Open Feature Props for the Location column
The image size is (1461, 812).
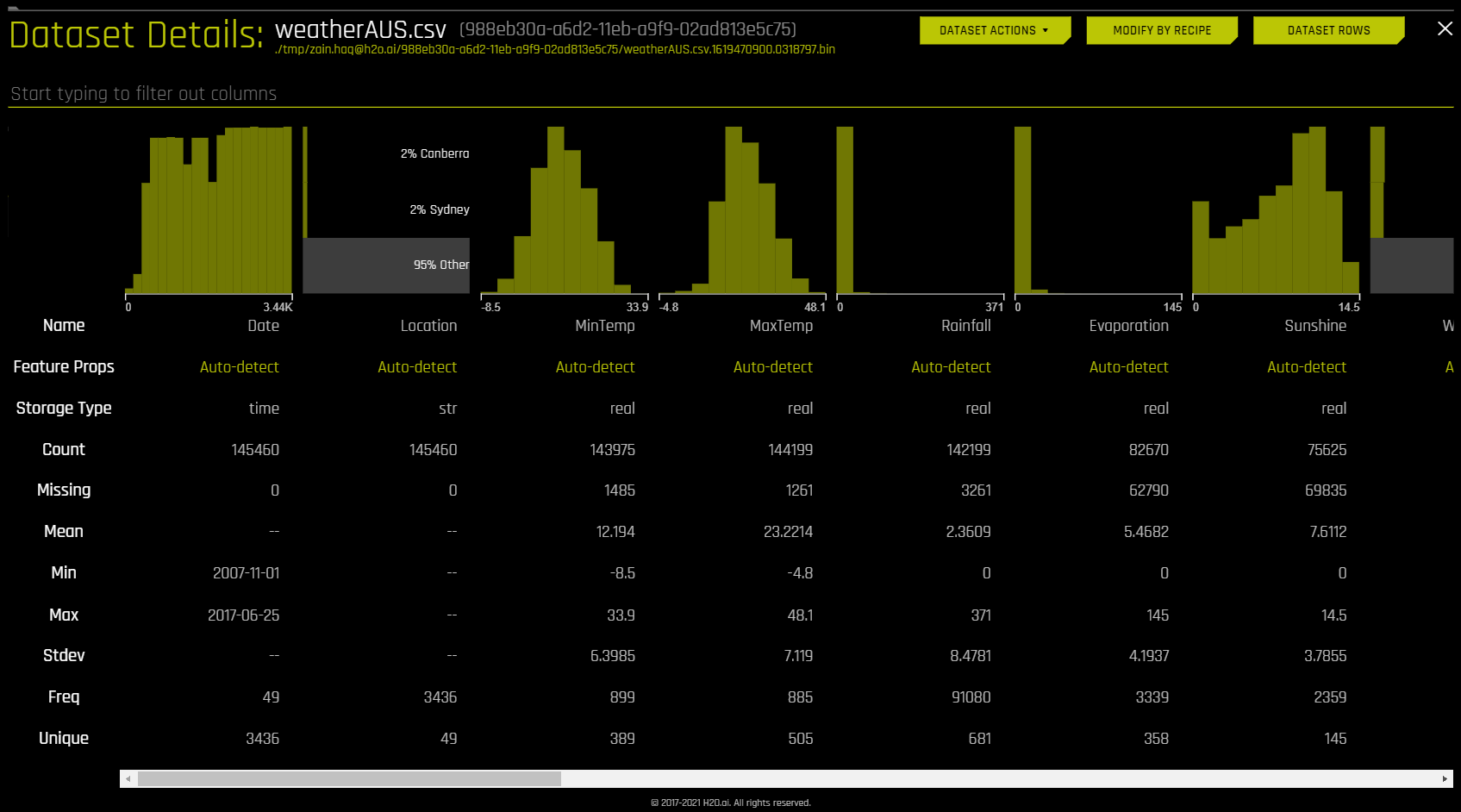click(x=417, y=366)
